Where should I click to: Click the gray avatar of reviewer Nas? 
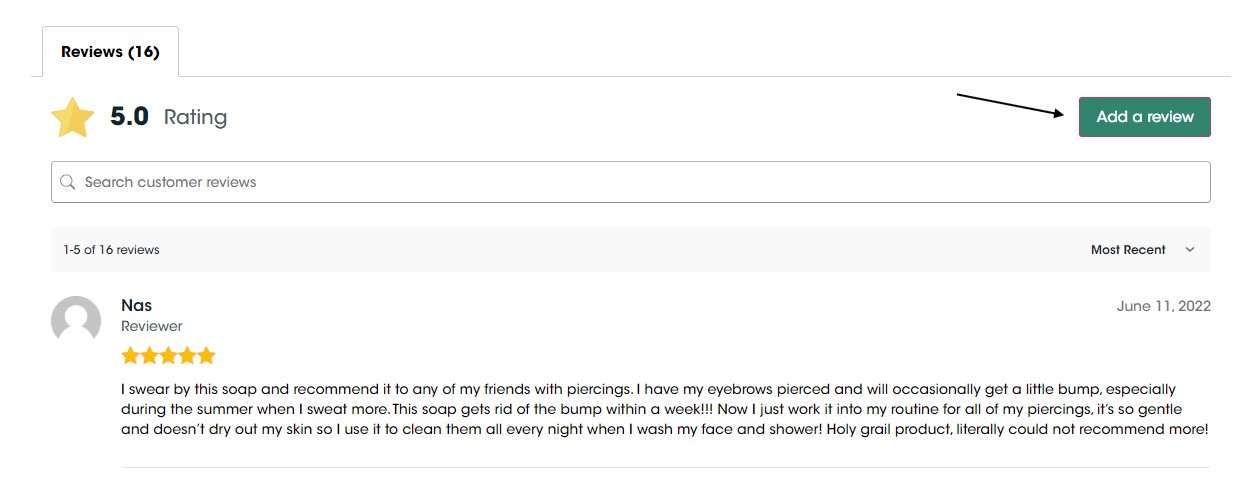pos(76,321)
